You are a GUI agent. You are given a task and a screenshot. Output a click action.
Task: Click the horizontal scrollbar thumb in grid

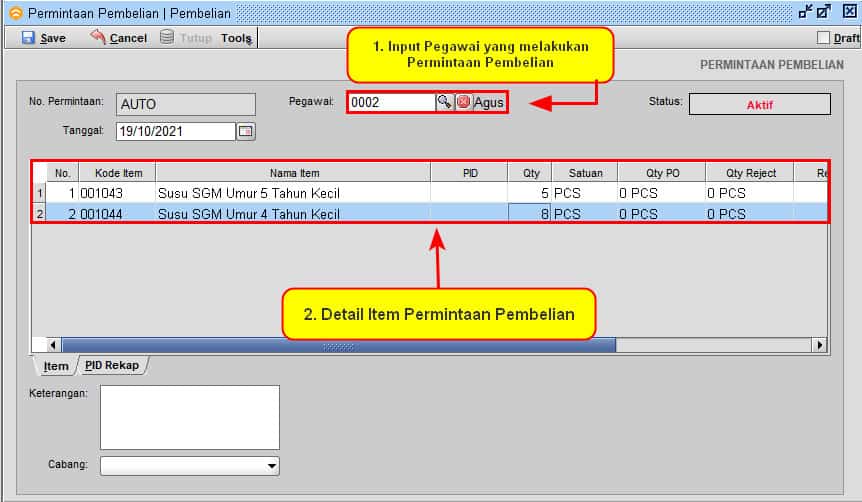pos(338,345)
